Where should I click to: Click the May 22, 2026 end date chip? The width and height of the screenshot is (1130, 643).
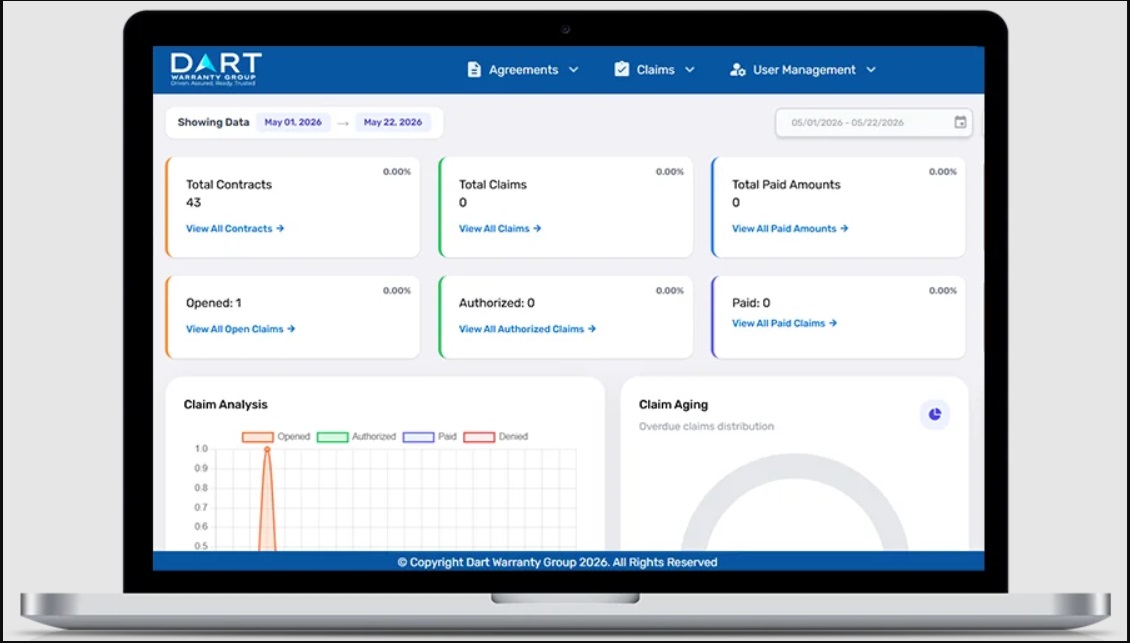click(x=393, y=123)
